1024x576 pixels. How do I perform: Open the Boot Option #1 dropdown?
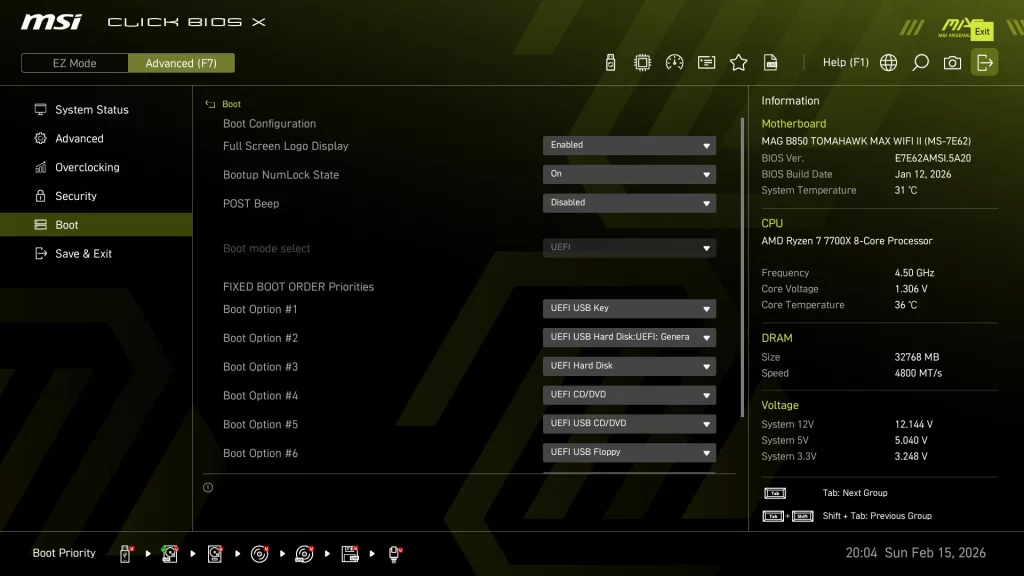628,308
